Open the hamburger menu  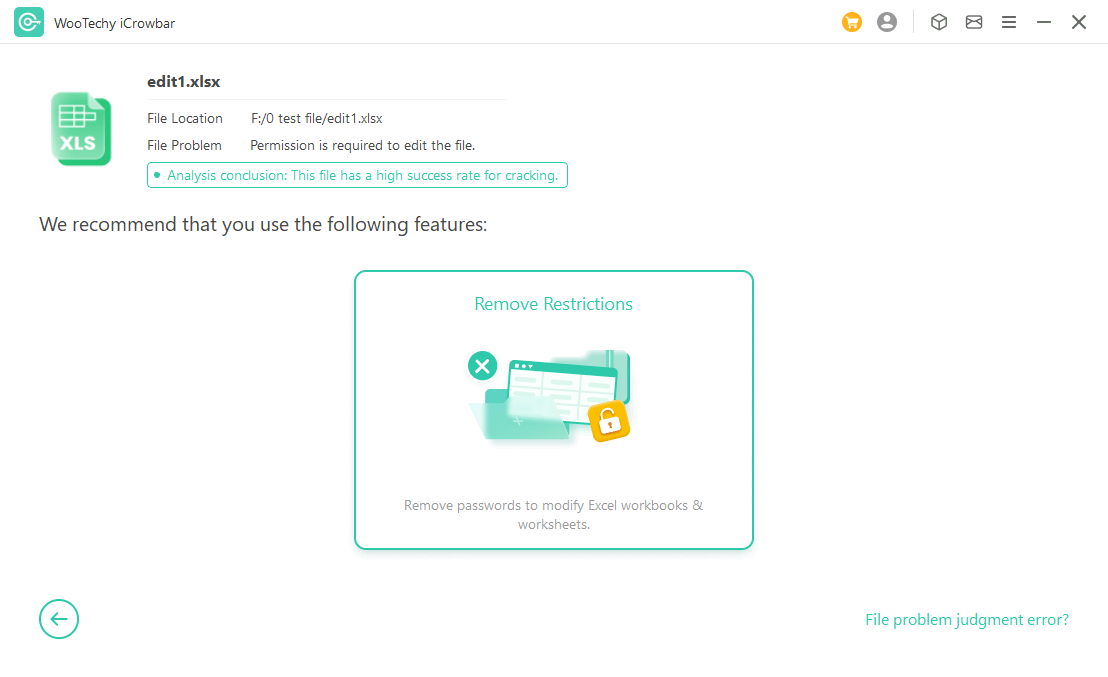(1009, 22)
